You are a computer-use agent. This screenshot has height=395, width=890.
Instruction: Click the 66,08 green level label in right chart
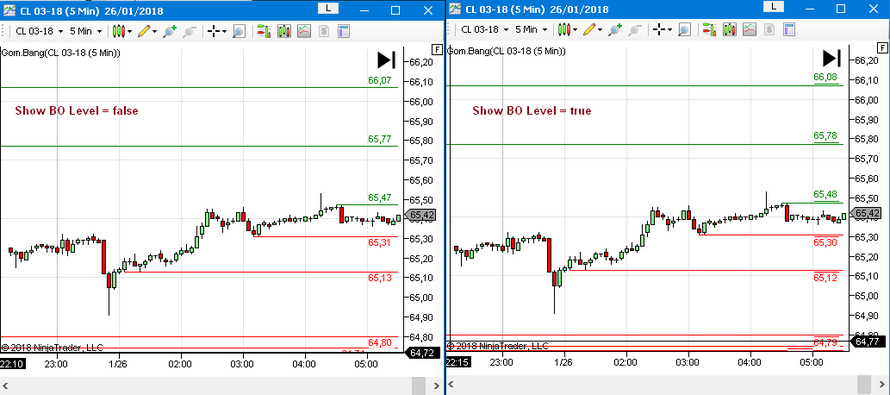click(x=825, y=77)
